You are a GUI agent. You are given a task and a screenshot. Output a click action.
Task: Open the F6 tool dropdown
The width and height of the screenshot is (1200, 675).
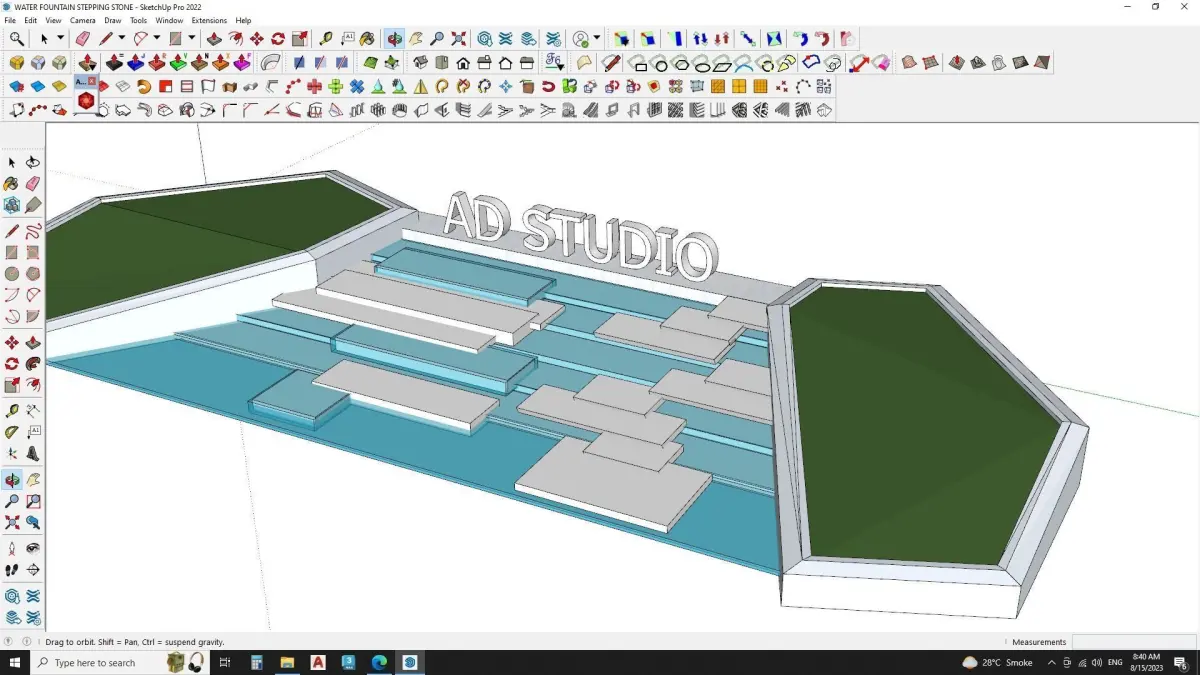pyautogui.click(x=554, y=63)
